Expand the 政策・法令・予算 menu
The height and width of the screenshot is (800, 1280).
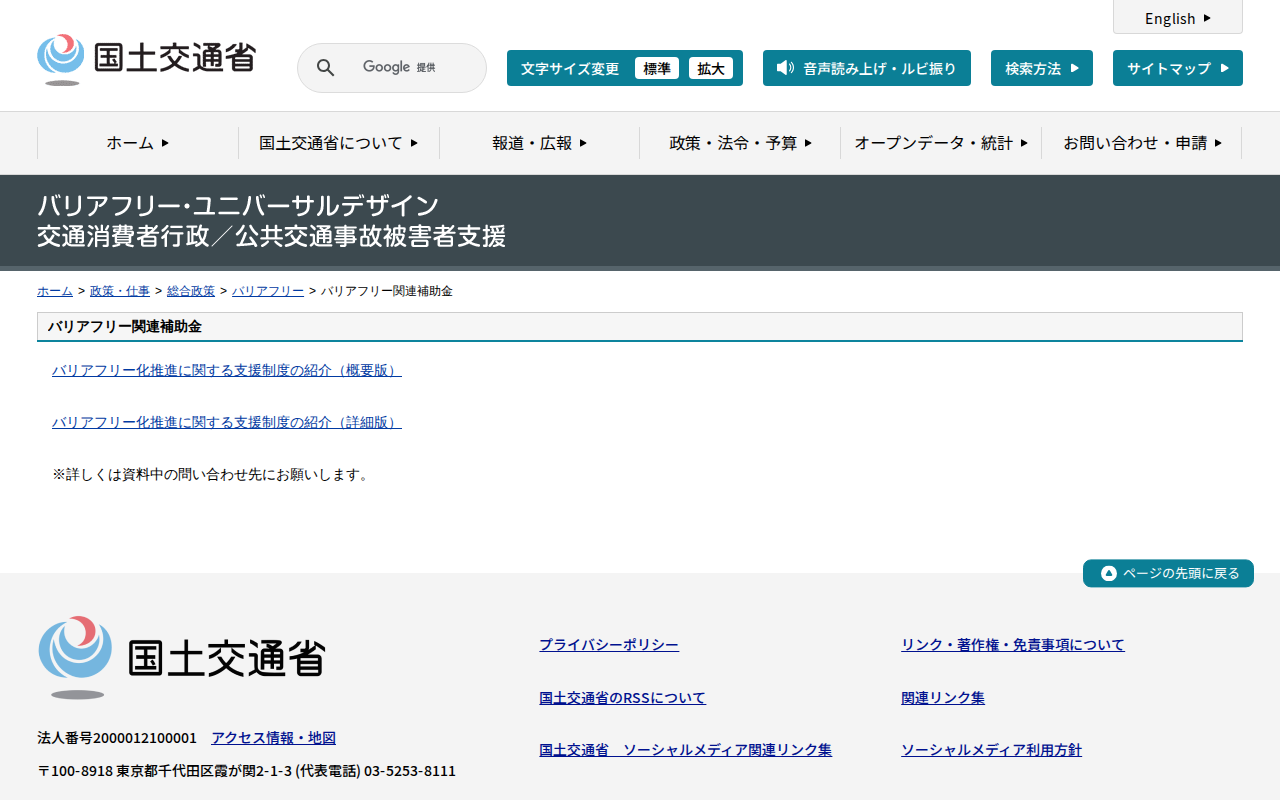740,143
